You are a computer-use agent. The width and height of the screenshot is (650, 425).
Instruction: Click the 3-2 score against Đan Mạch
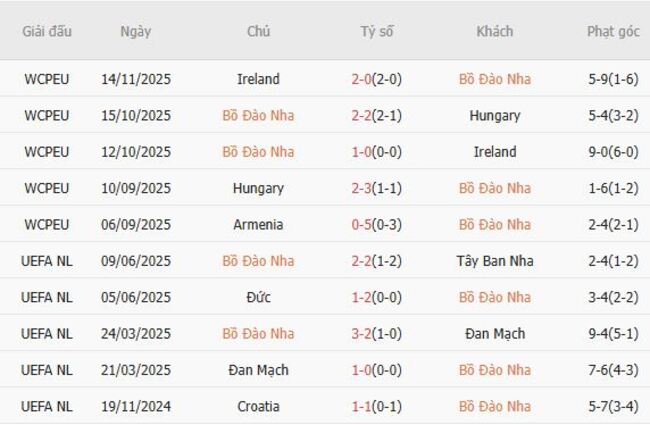click(376, 334)
